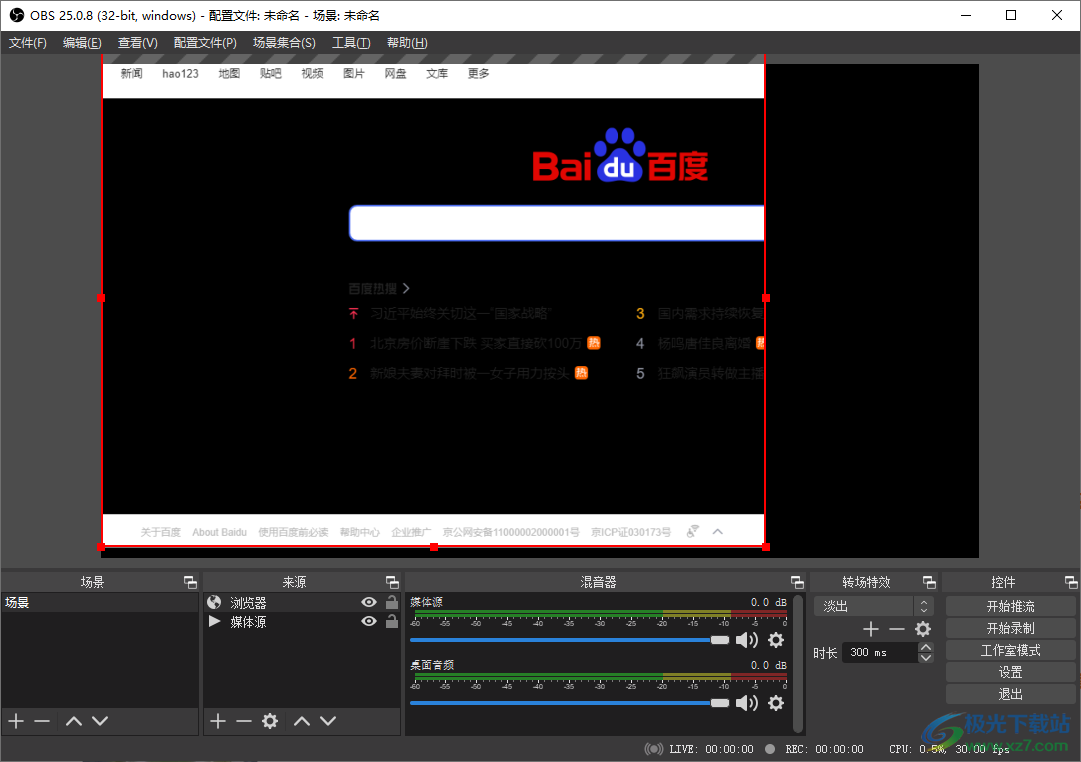
Task: Click the right-middle red resize handle
Action: coord(766,298)
